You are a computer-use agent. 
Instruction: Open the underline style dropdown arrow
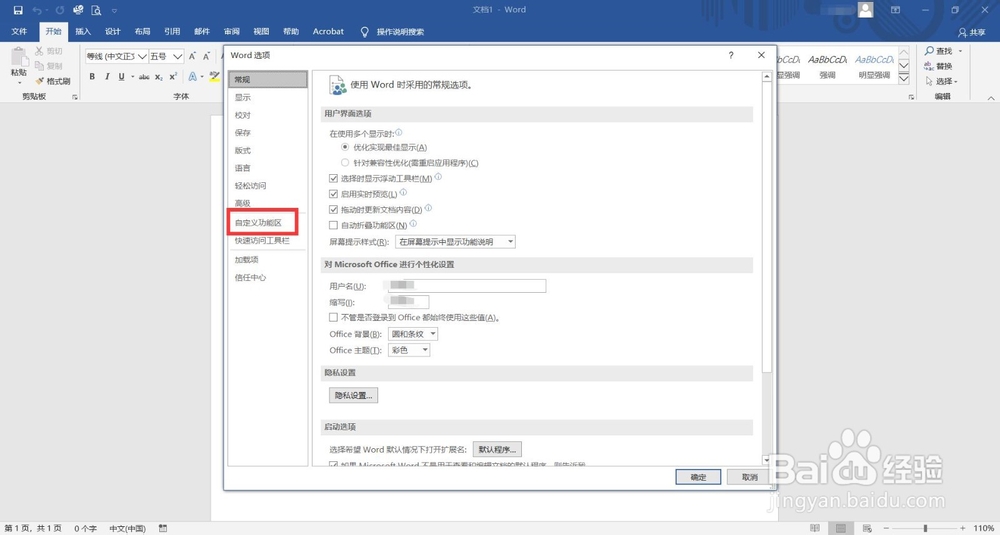132,77
